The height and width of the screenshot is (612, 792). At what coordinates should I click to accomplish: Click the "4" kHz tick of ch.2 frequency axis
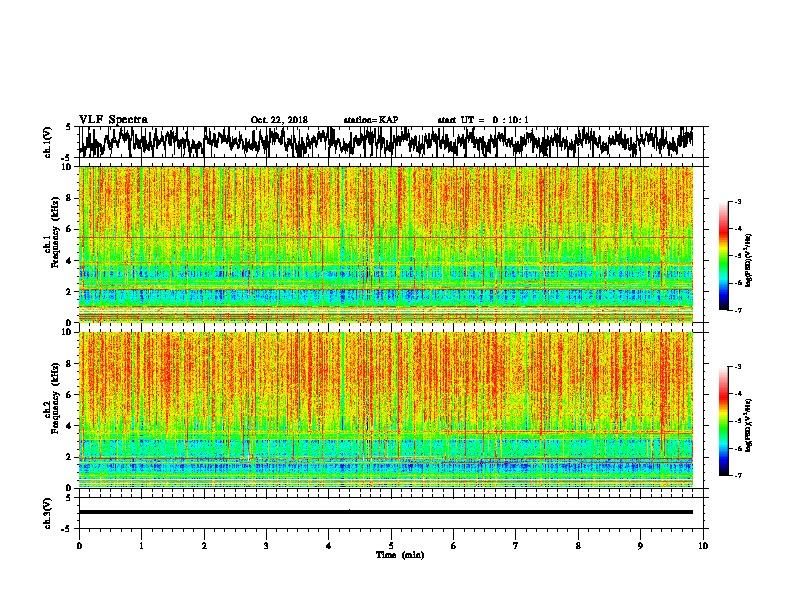tap(70, 426)
